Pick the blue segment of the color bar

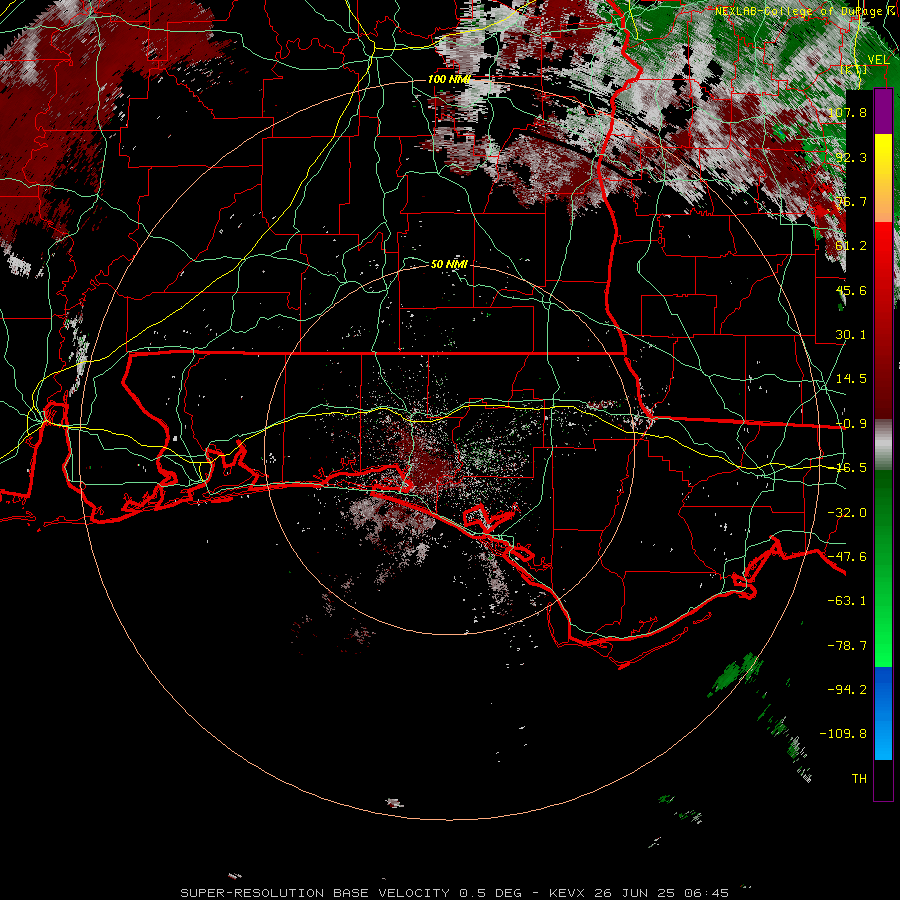coord(883,689)
